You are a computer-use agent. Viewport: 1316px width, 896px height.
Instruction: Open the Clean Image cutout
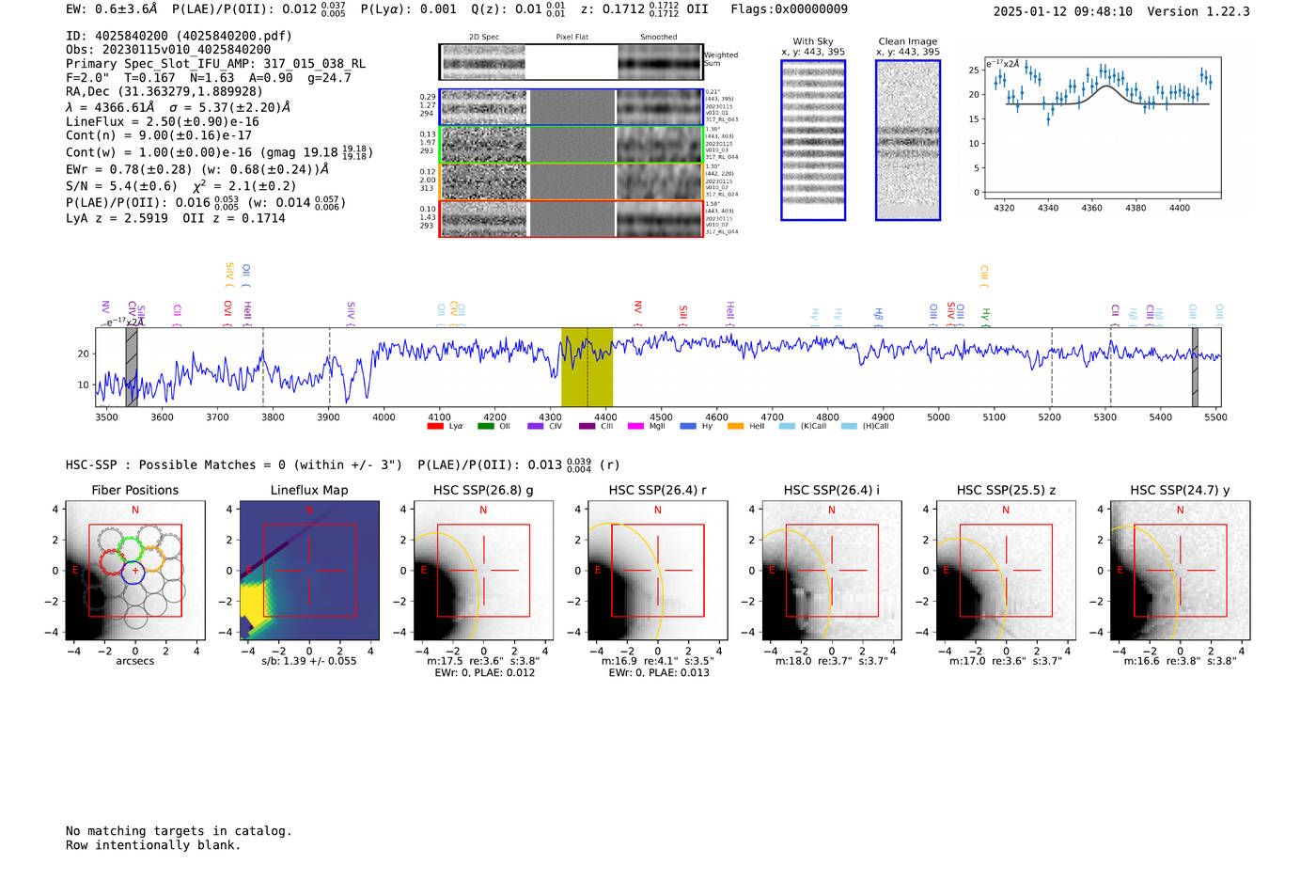[x=908, y=140]
